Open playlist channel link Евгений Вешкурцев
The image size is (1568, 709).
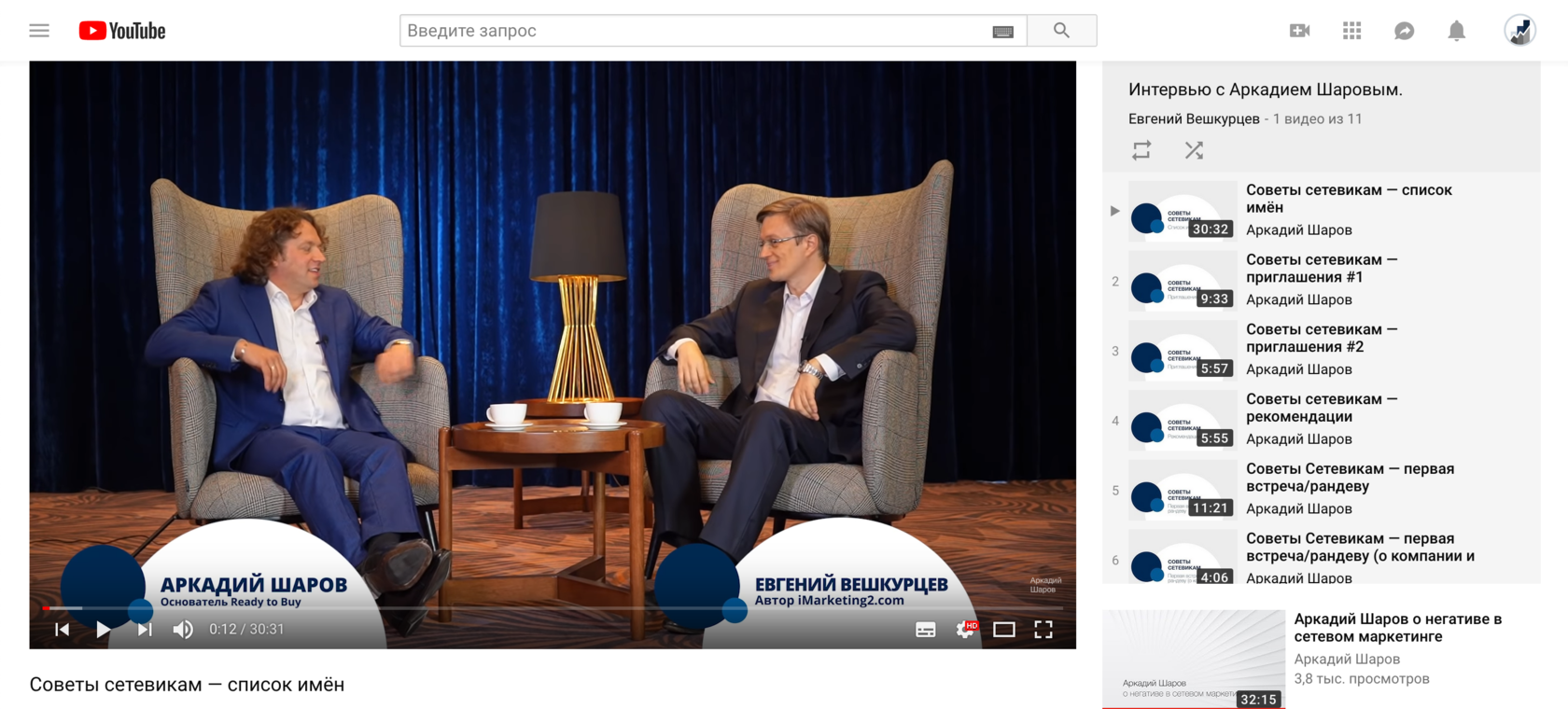point(1194,118)
